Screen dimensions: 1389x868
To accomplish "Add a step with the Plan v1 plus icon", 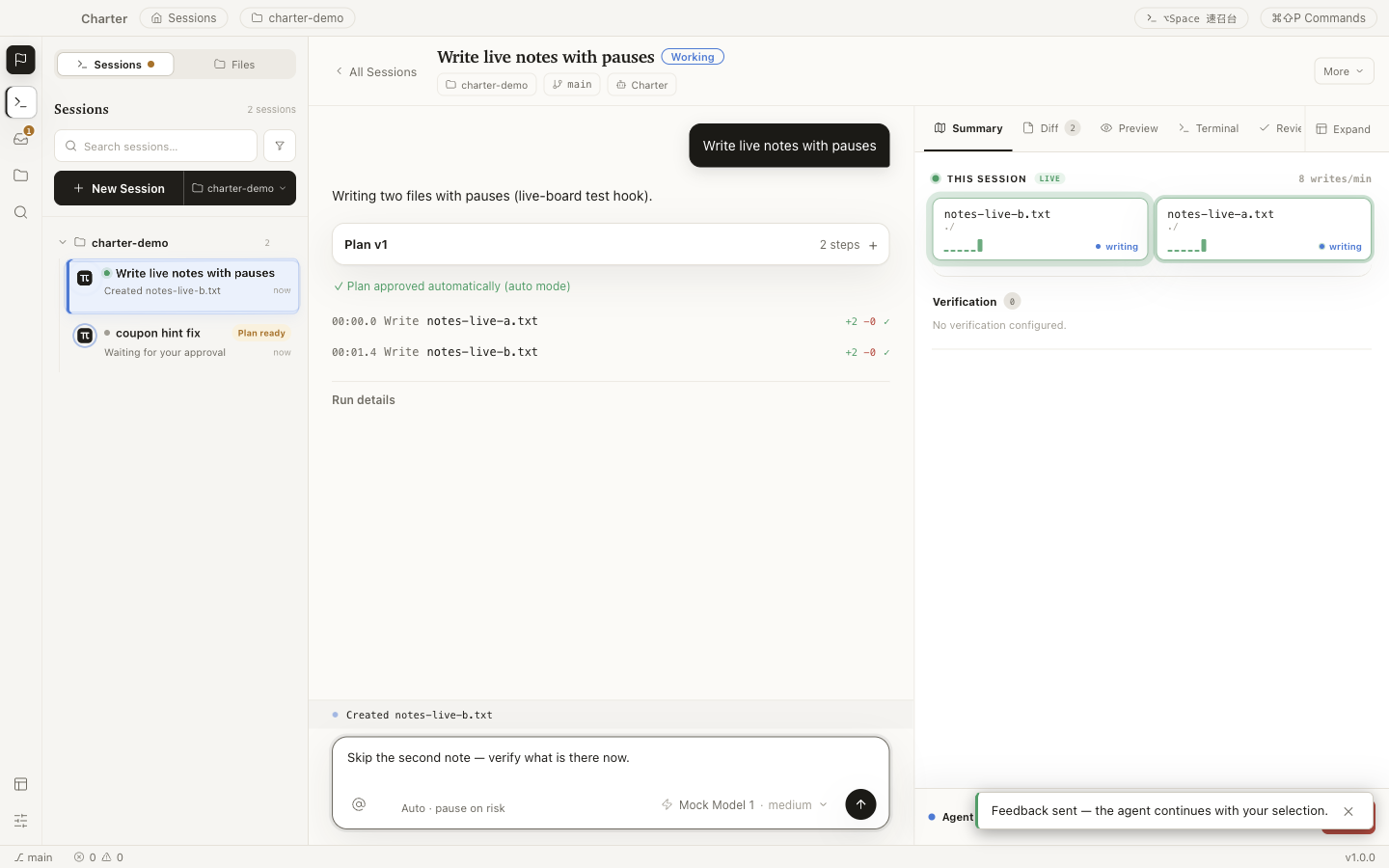I will (873, 245).
